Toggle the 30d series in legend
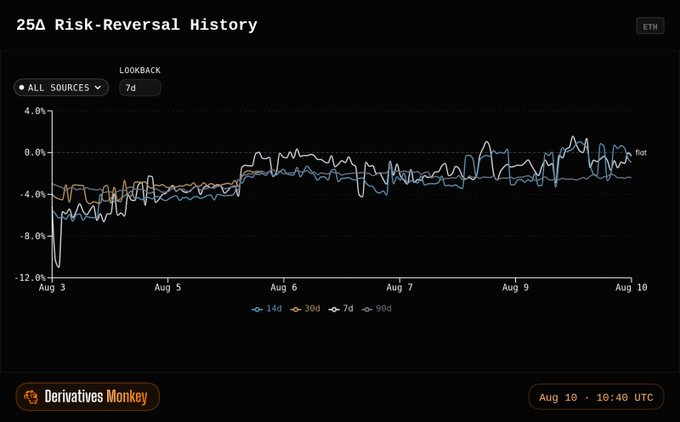This screenshot has width=680, height=422. pyautogui.click(x=305, y=309)
